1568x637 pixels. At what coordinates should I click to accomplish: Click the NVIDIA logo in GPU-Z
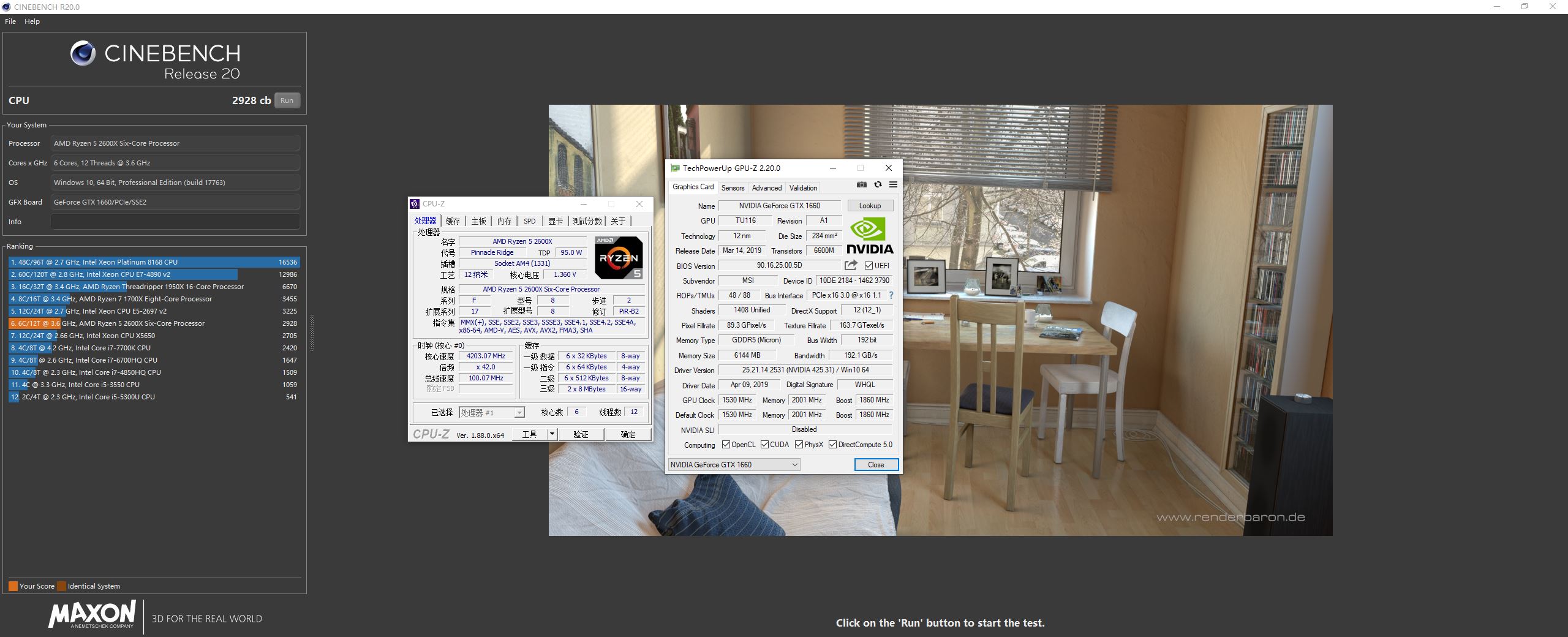869,237
